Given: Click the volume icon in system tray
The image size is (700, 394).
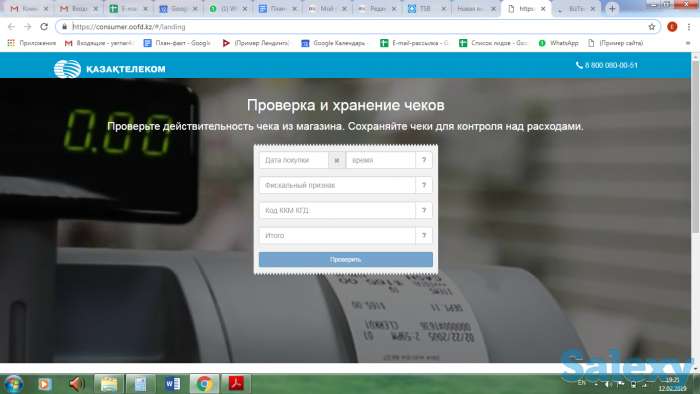Looking at the screenshot, I should [x=608, y=384].
